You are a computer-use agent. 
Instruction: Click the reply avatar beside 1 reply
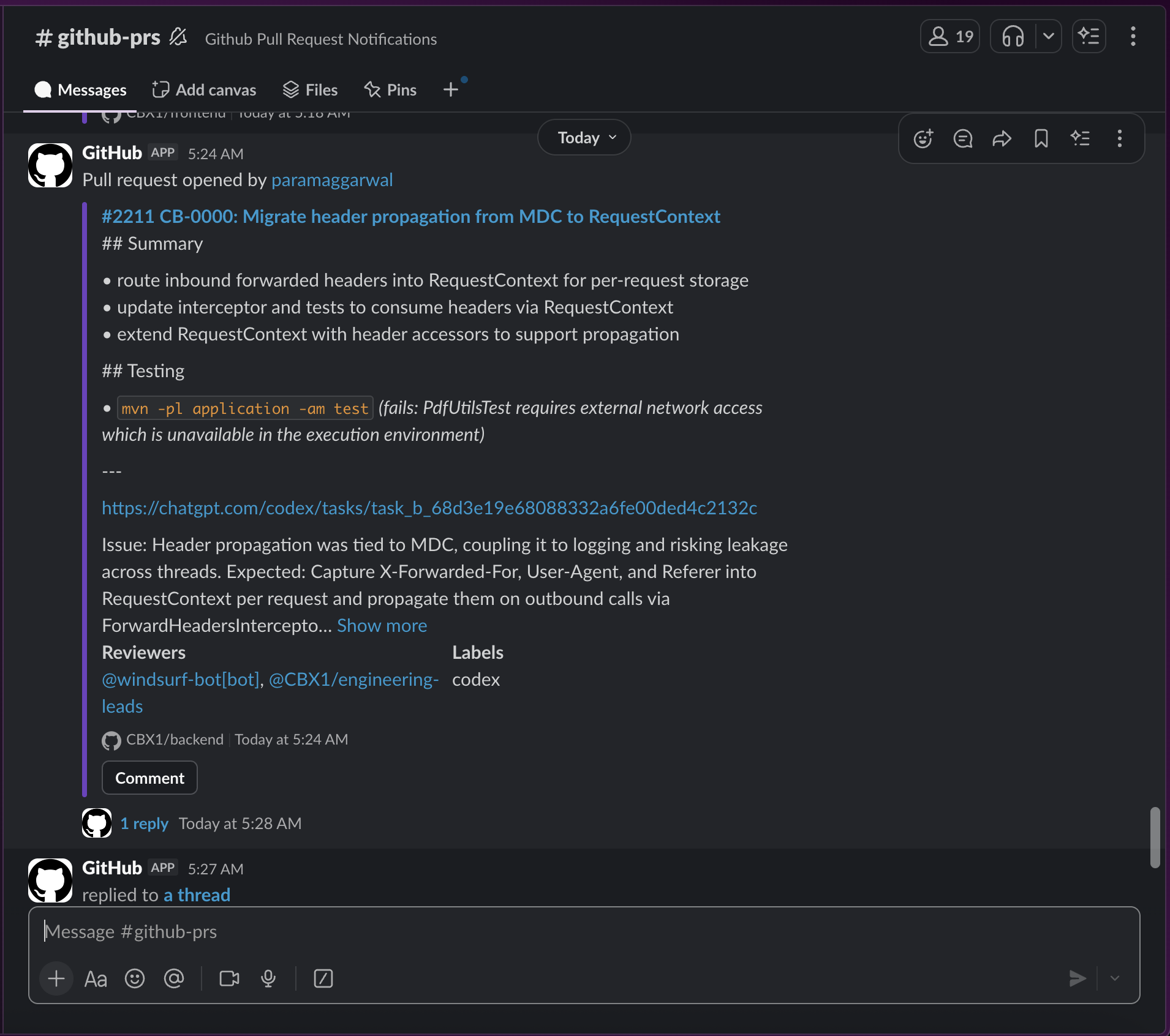click(x=97, y=823)
